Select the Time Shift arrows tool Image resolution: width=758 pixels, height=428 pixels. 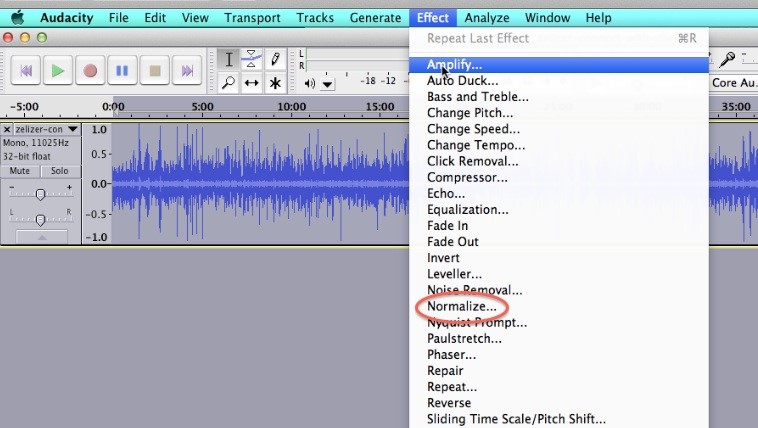coord(251,83)
